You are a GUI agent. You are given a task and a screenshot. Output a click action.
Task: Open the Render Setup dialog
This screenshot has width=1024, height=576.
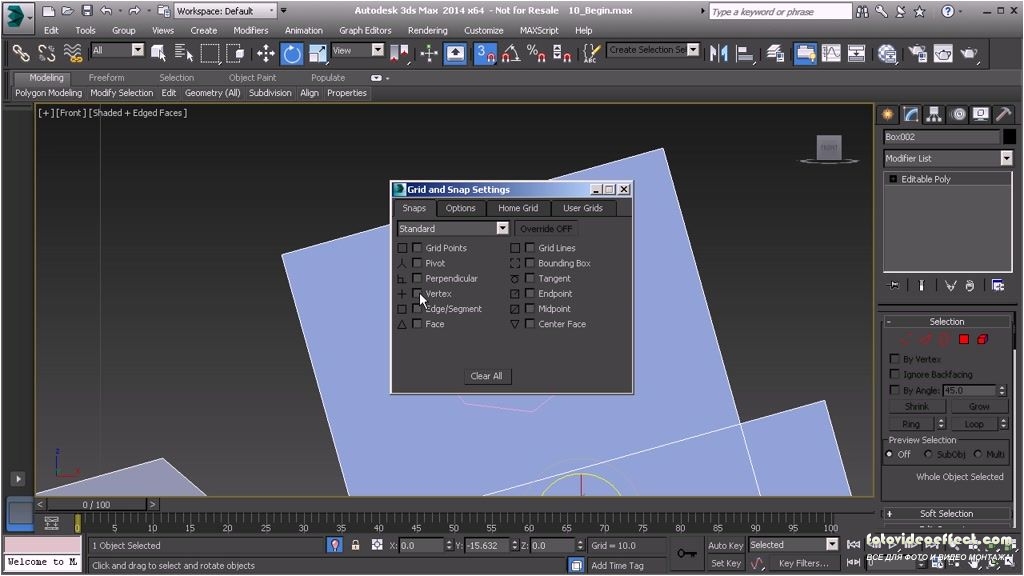point(918,53)
